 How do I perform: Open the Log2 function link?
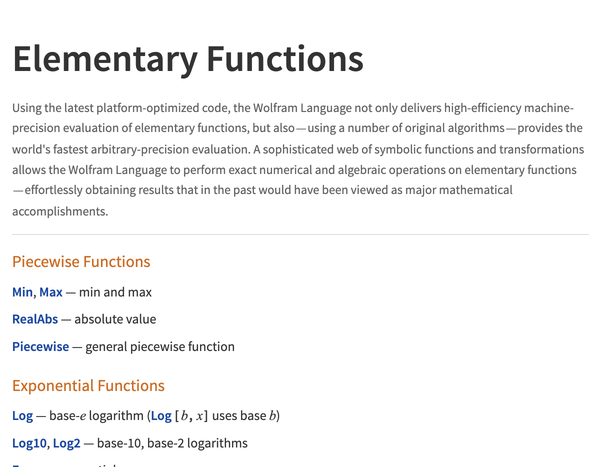pyautogui.click(x=64, y=443)
